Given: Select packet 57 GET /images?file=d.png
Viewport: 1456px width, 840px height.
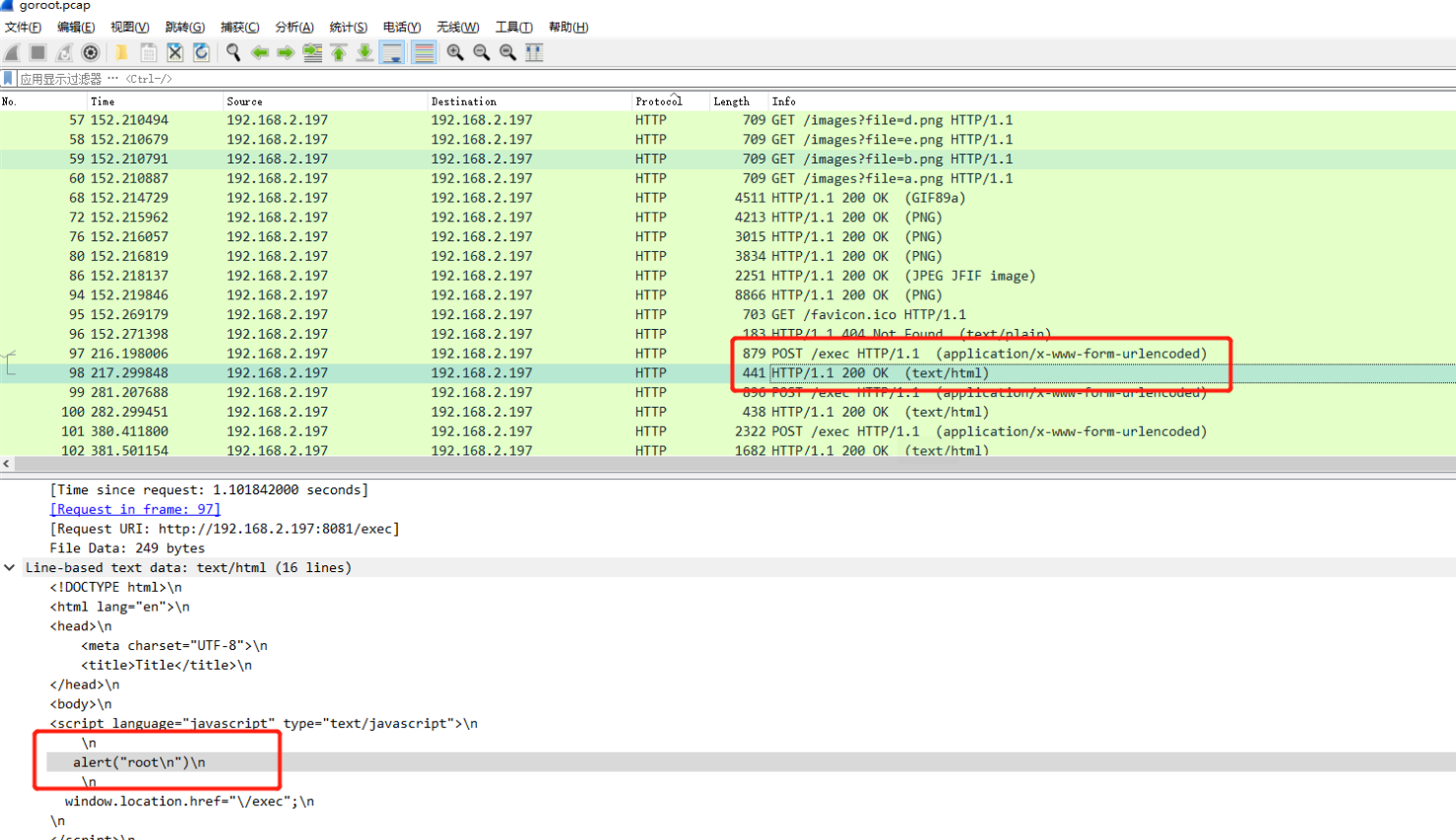Looking at the screenshot, I should click(x=728, y=120).
